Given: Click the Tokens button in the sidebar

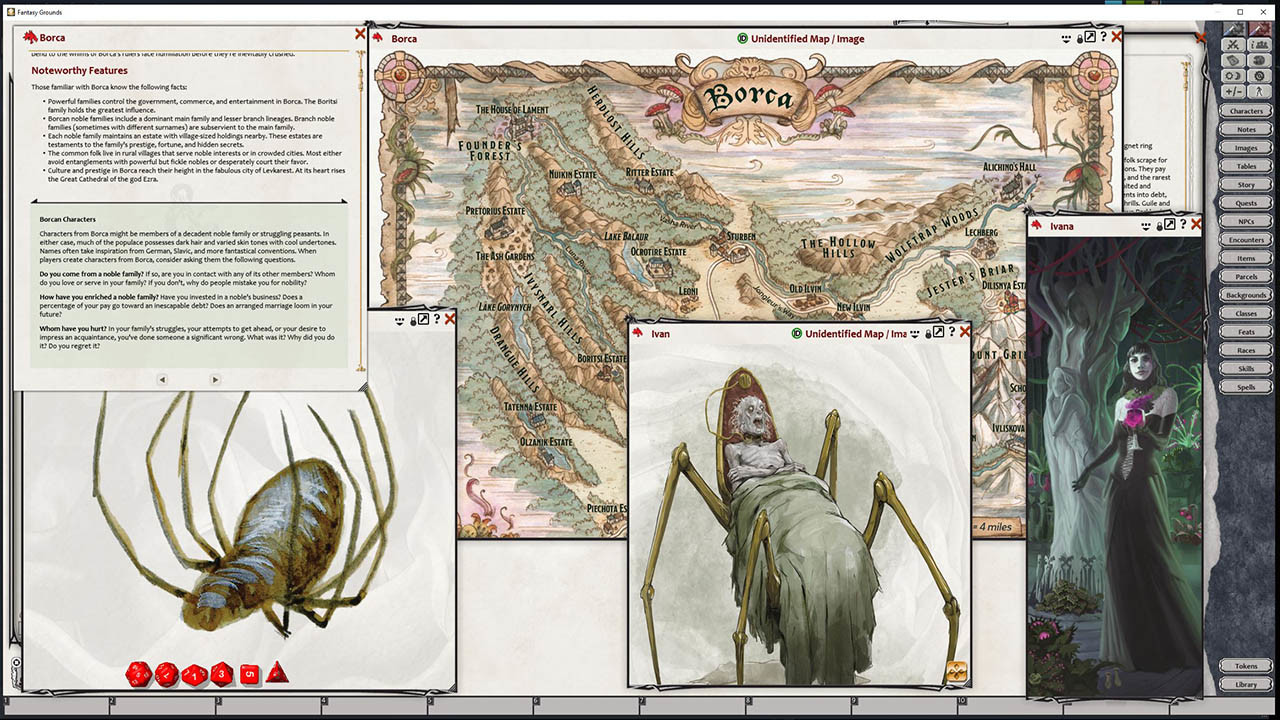Looking at the screenshot, I should pos(1245,665).
